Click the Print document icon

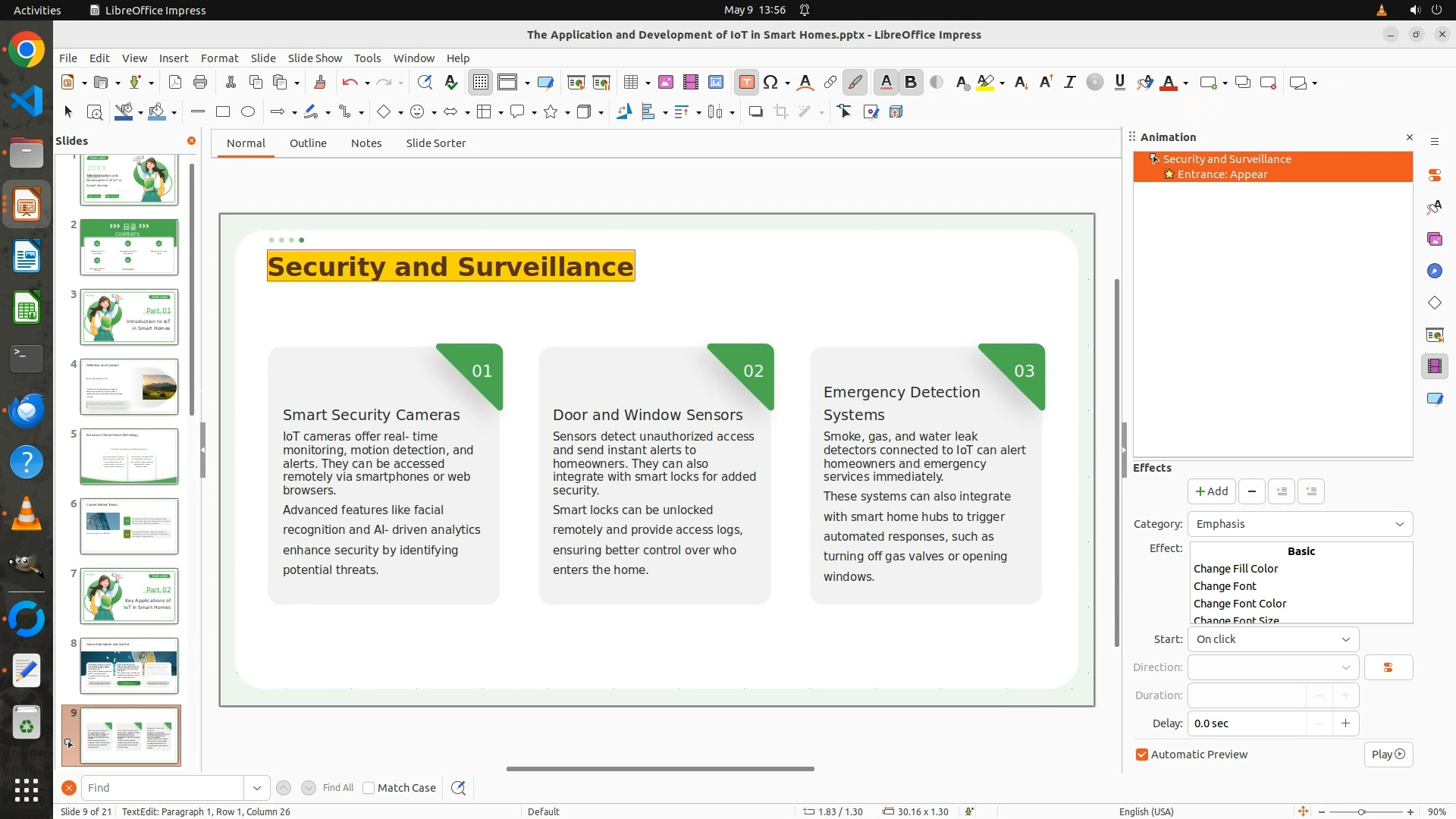pyautogui.click(x=200, y=83)
